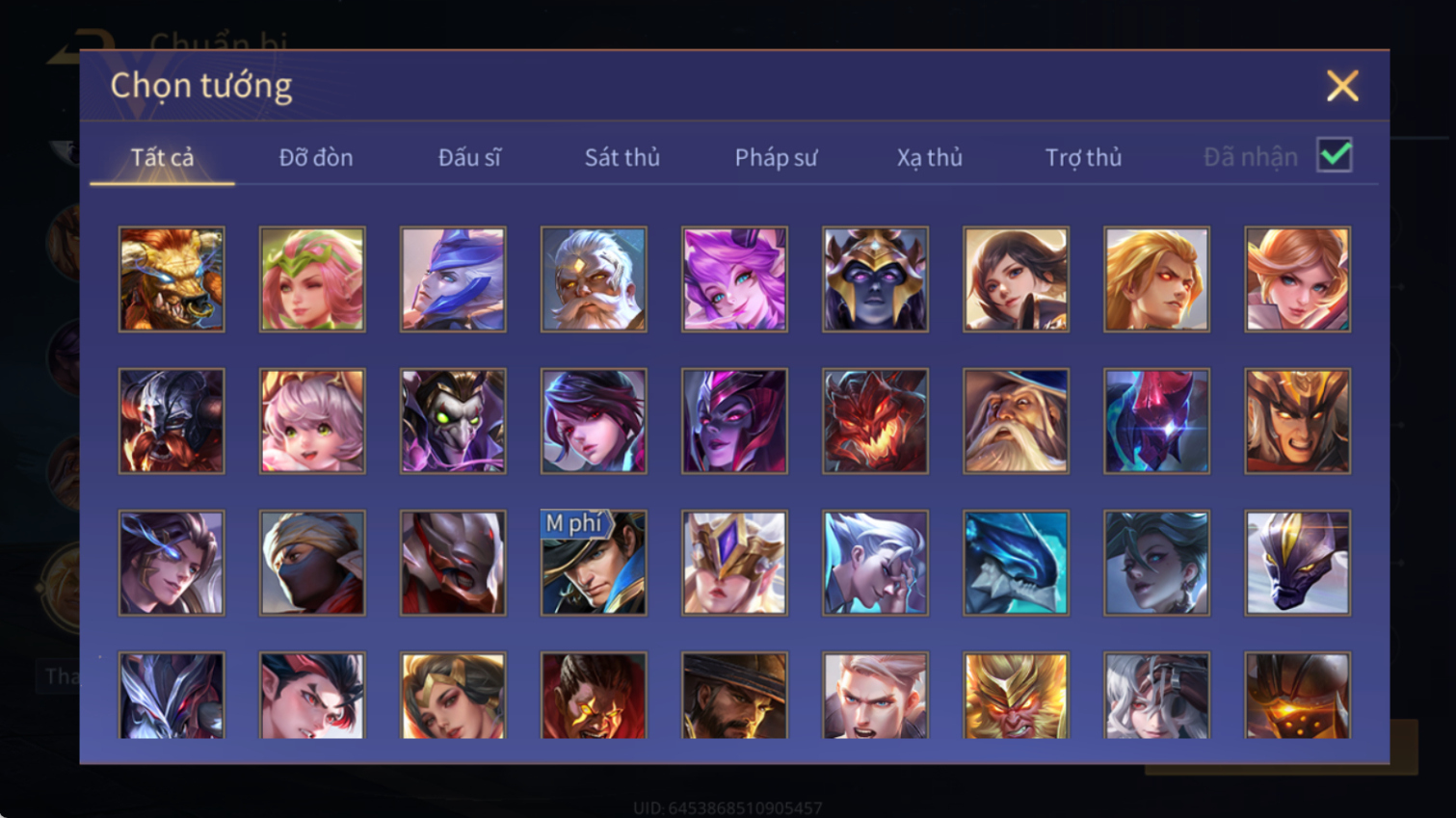
Task: Switch to the 'Xạ thủ' tab
Action: [930, 157]
